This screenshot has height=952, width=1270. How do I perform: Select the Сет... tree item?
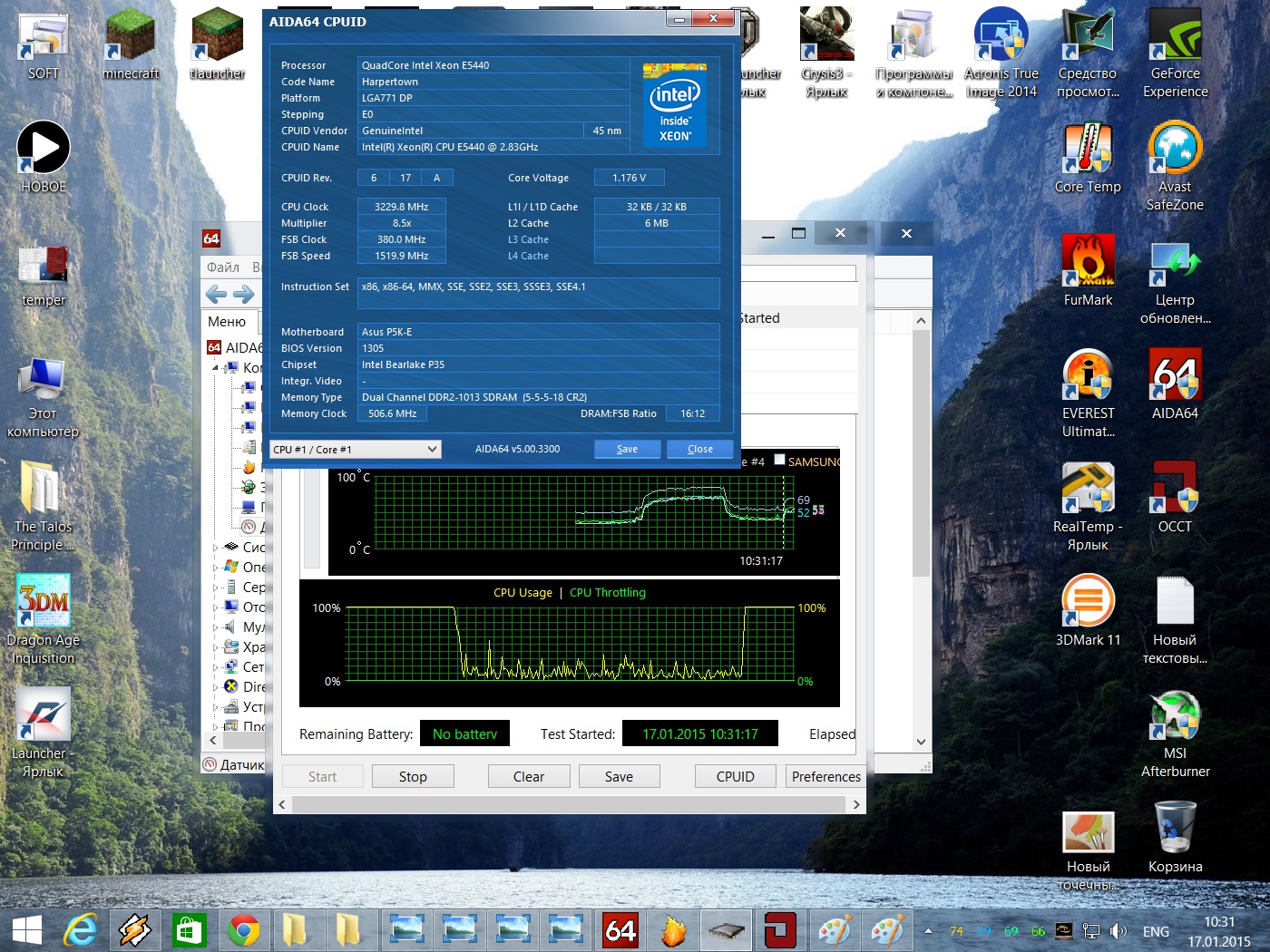(244, 667)
